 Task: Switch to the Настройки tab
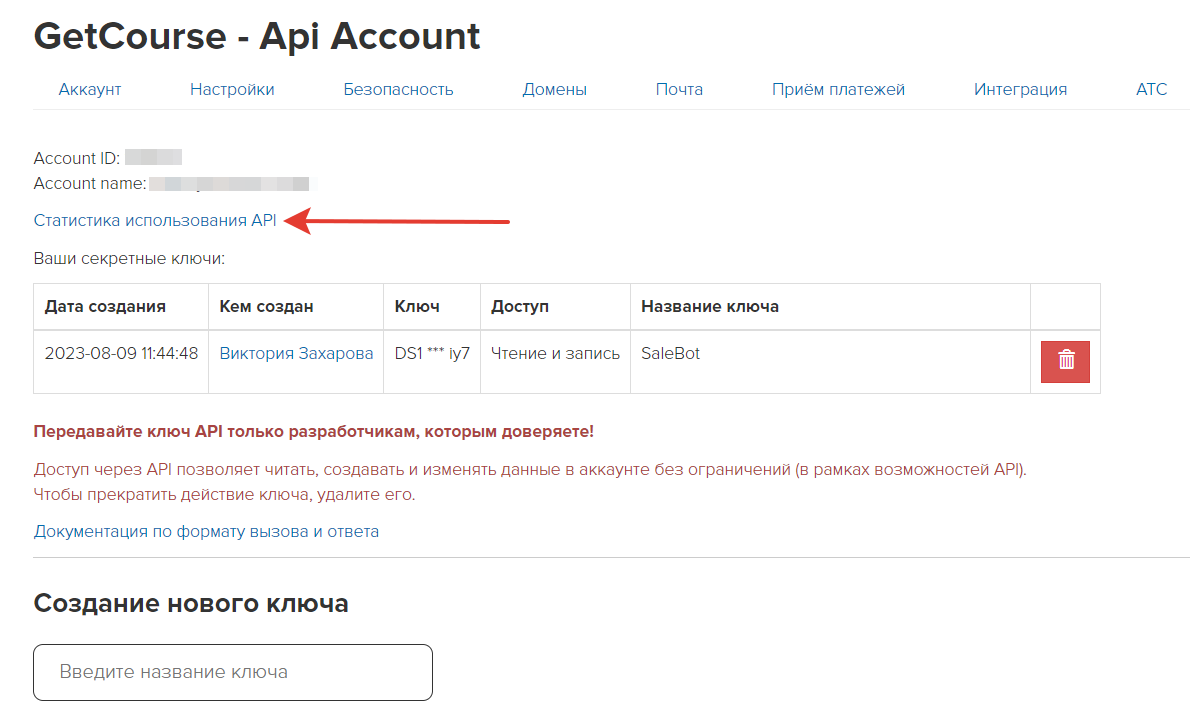point(232,90)
